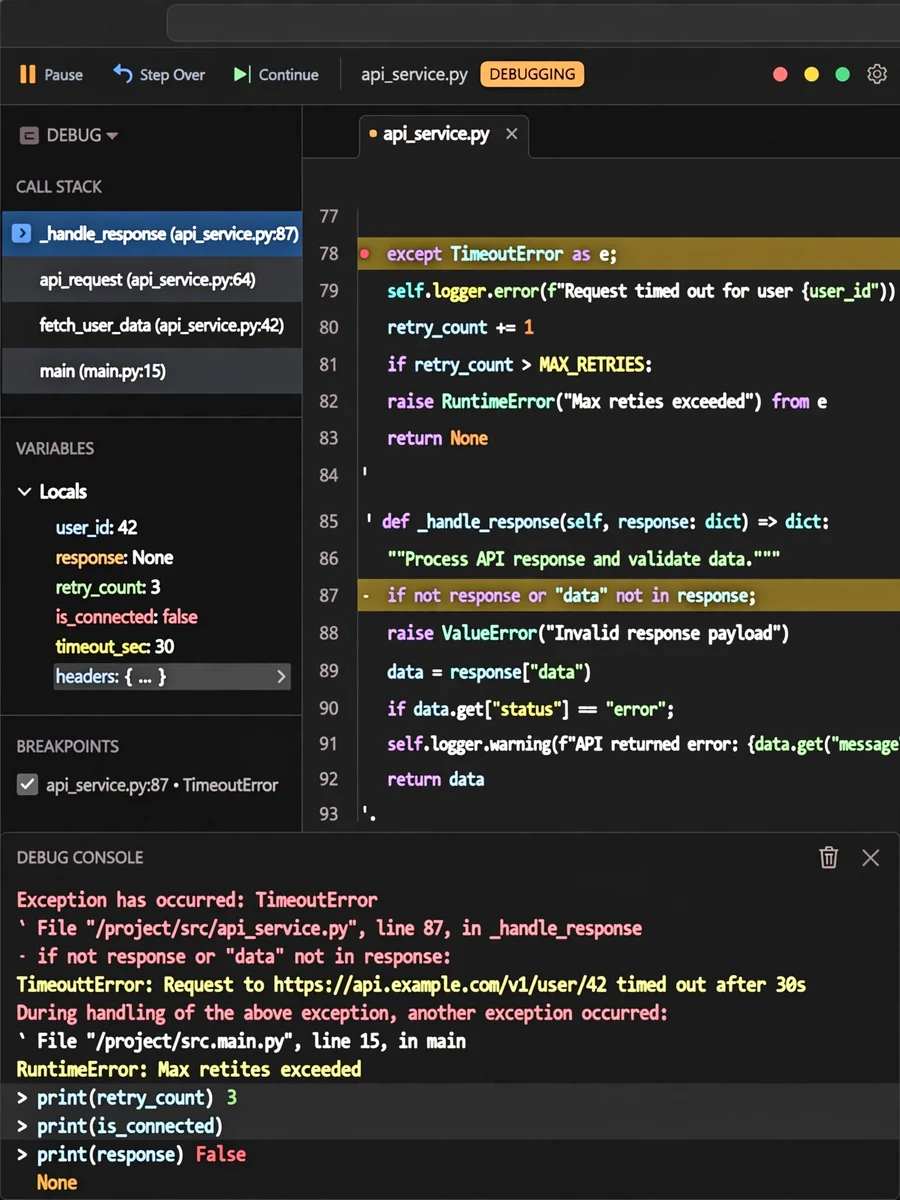Continue execution with the Continue button
Viewport: 900px width, 1200px height.
[275, 74]
